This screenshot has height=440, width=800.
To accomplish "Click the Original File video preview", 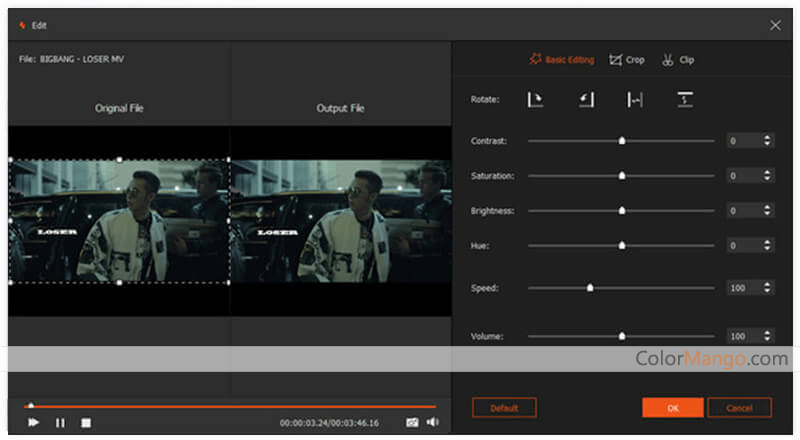I will (119, 221).
